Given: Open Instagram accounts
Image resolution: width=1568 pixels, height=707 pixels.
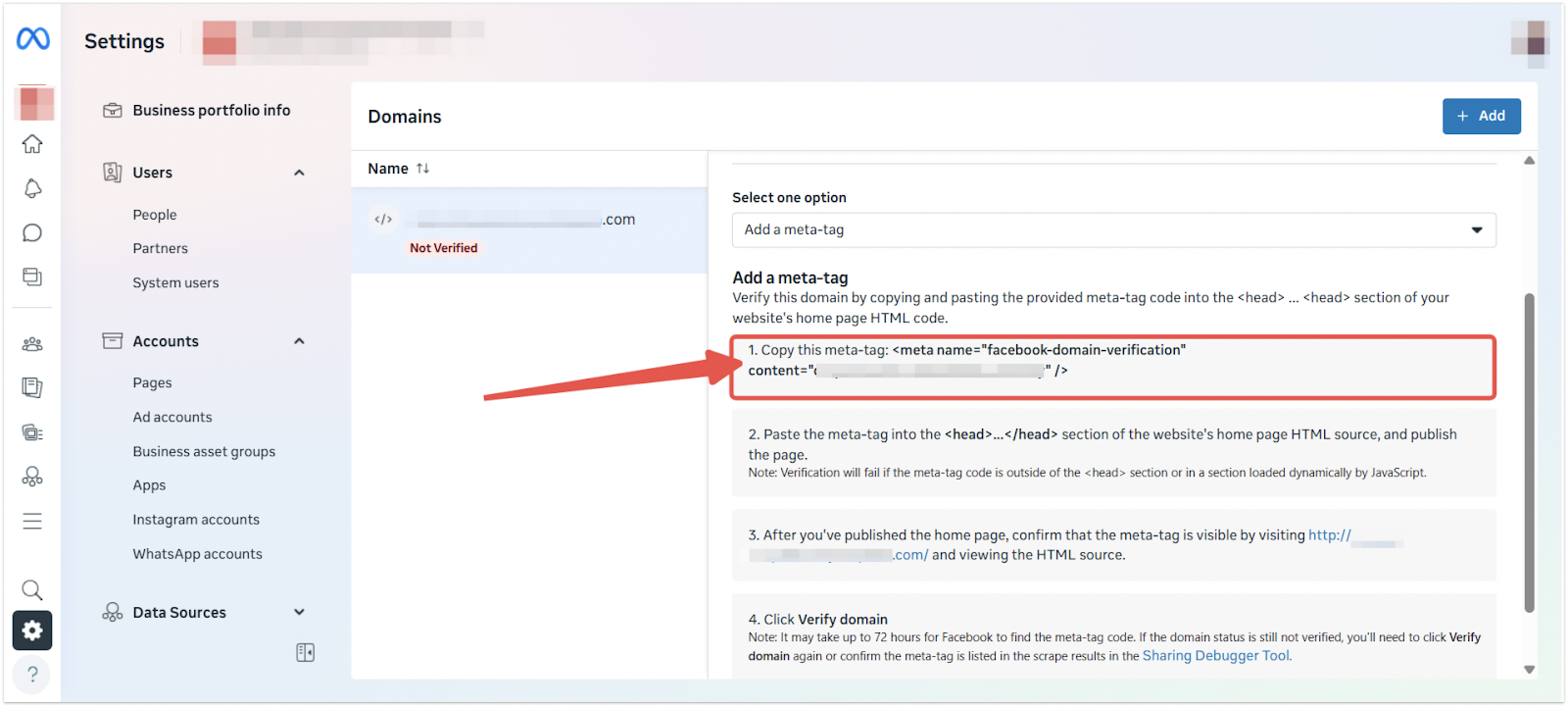Looking at the screenshot, I should (x=196, y=520).
